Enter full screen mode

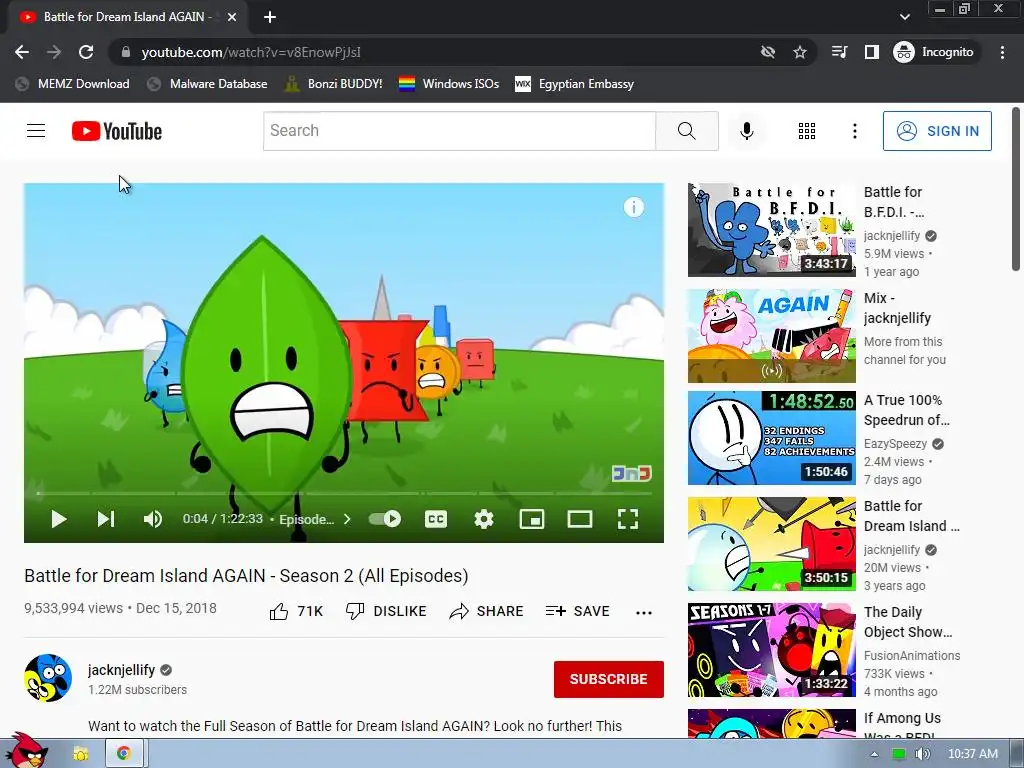[628, 519]
